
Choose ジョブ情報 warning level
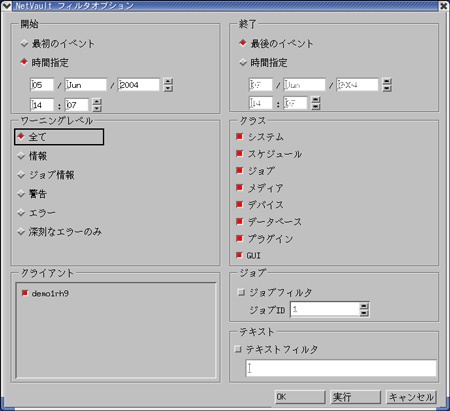[x=21, y=175]
